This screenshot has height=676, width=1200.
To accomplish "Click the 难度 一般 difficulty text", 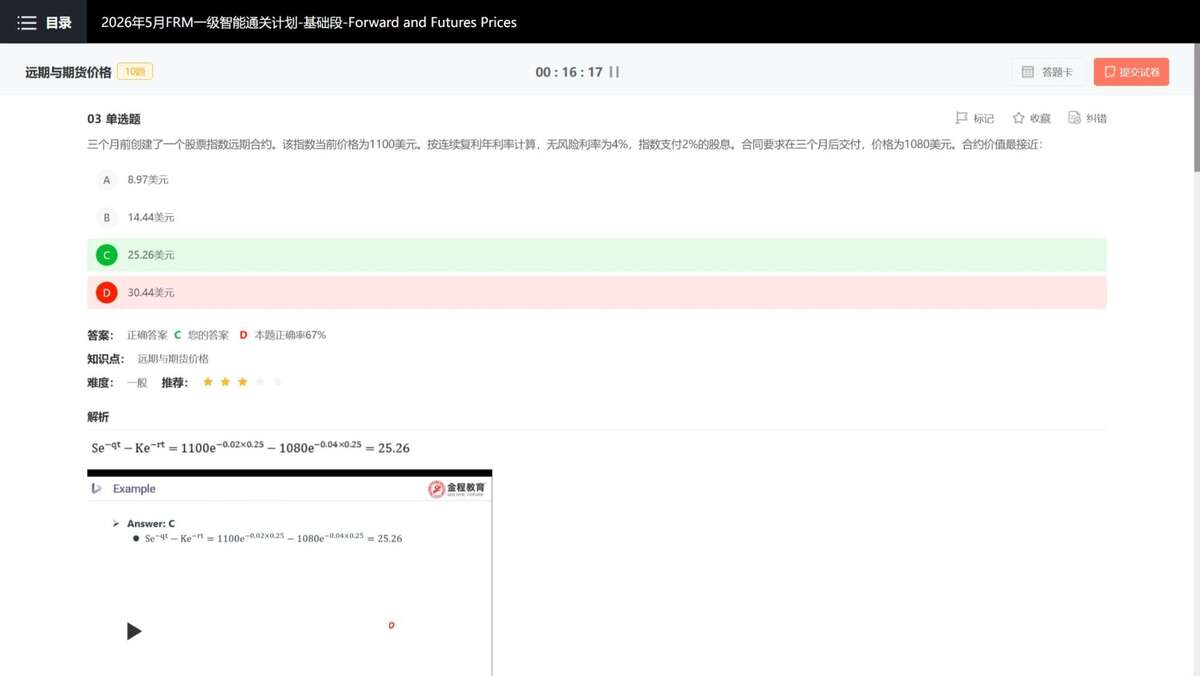I will click(117, 382).
